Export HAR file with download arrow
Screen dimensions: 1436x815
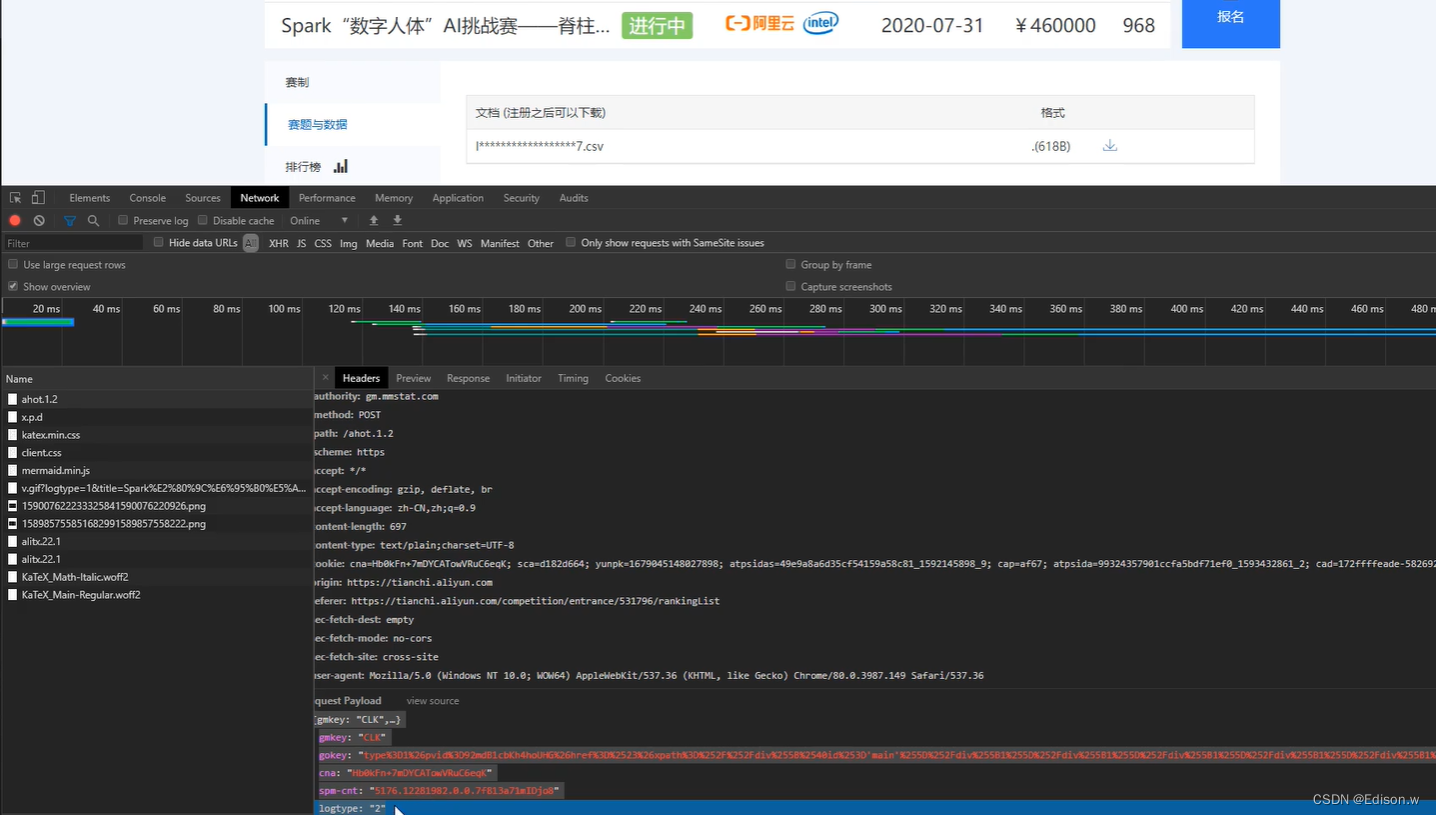click(x=397, y=220)
